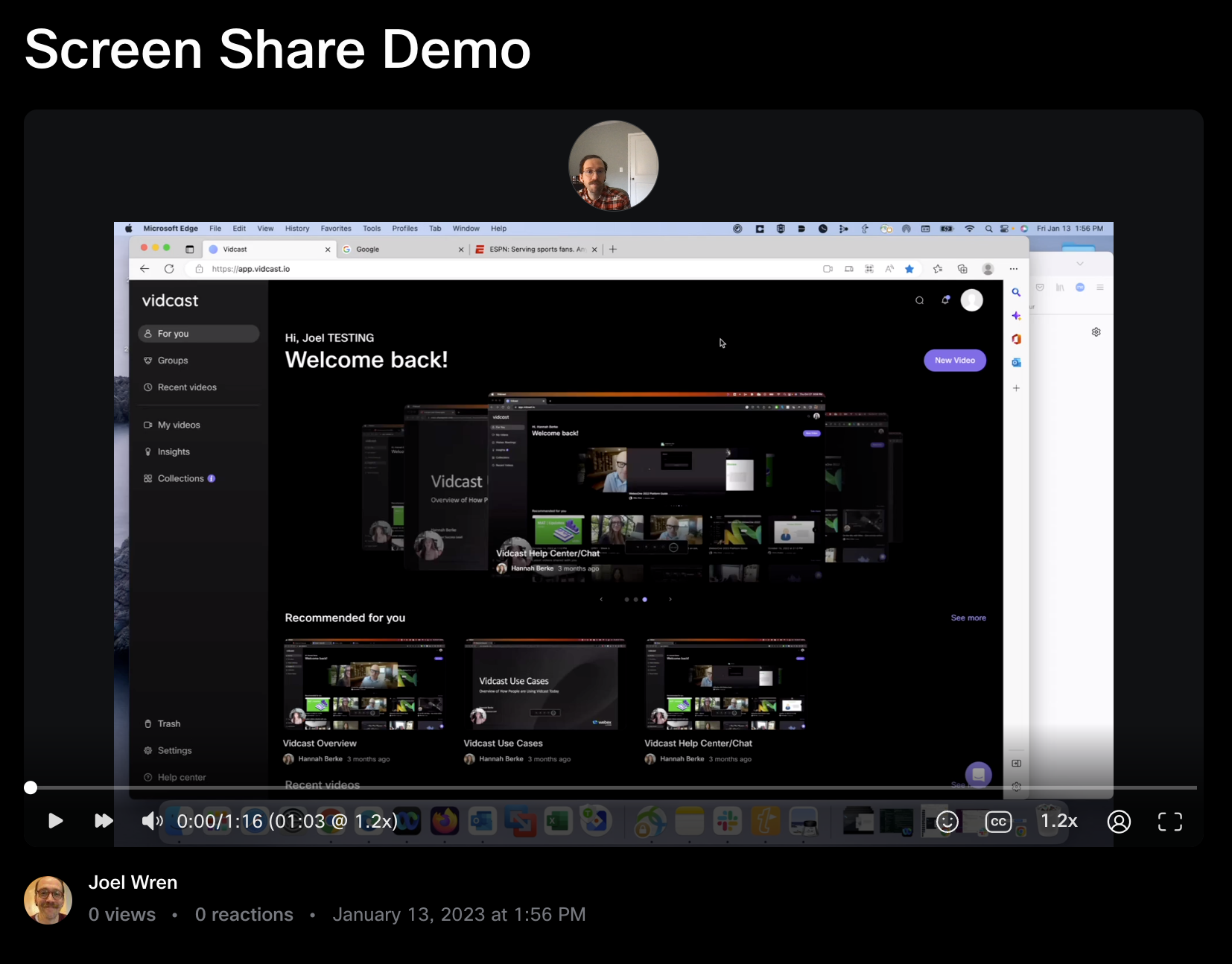Click the browser back arrow

pyautogui.click(x=145, y=269)
